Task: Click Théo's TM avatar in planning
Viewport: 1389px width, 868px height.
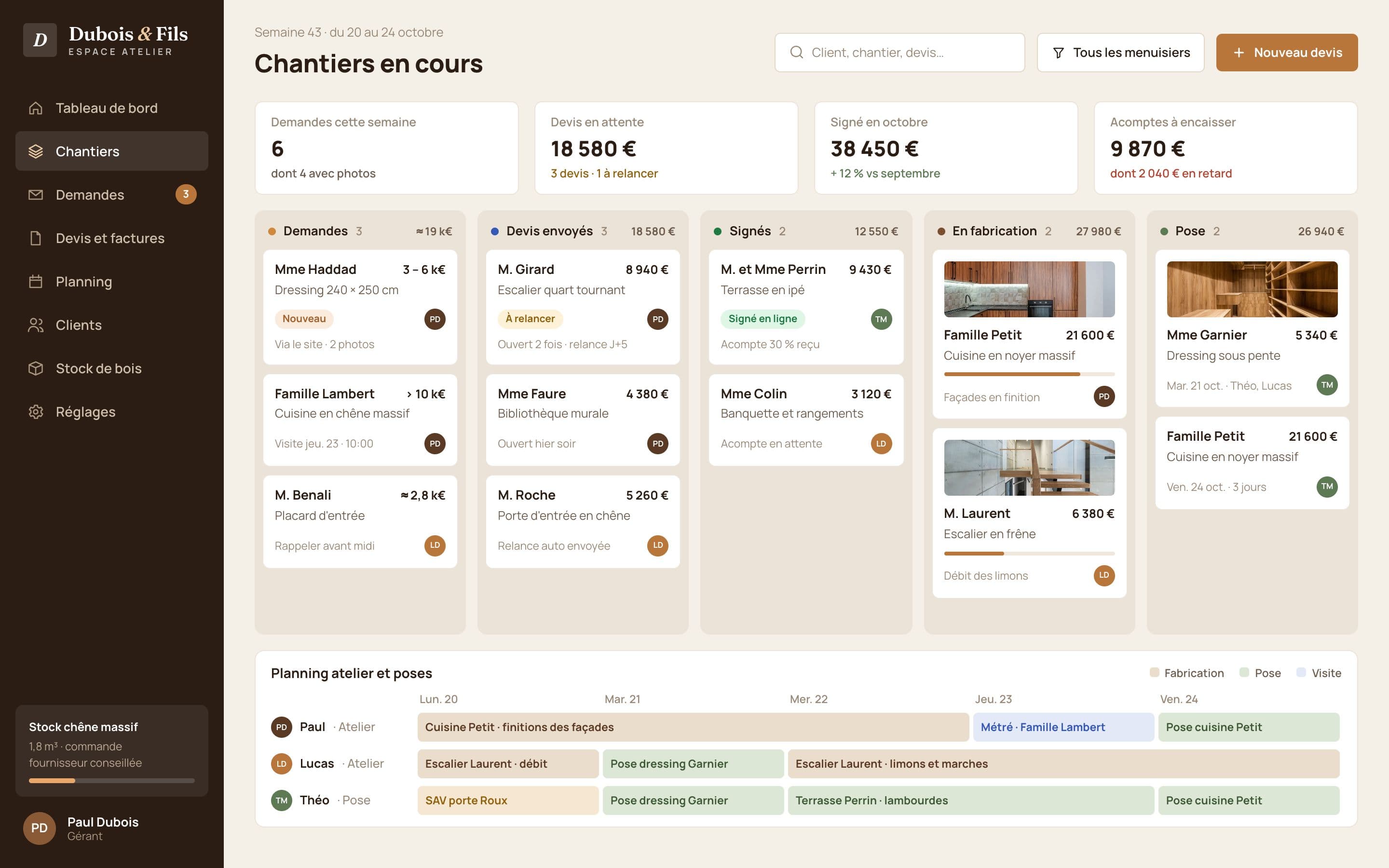Action: (281, 800)
